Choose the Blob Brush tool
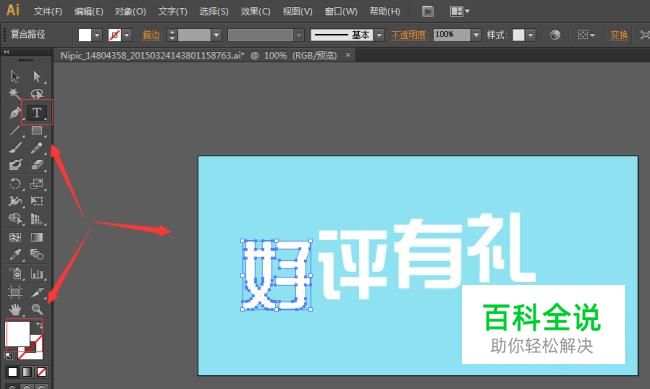The width and height of the screenshot is (650, 389). (15, 165)
